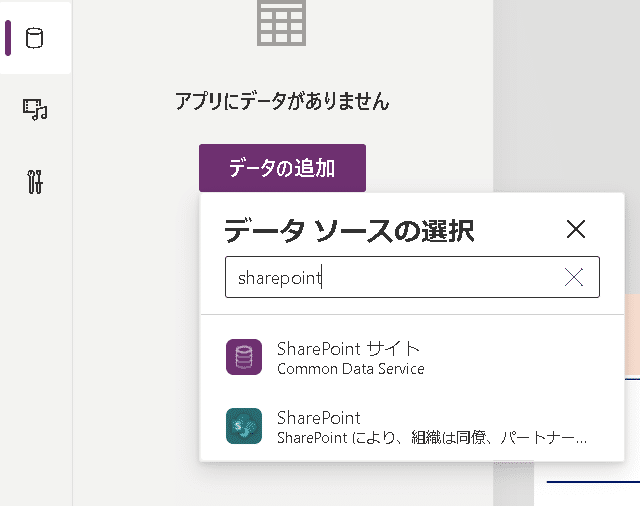Select SharePoint サイト Common Data Service entry
The height and width of the screenshot is (506, 640).
(x=412, y=357)
